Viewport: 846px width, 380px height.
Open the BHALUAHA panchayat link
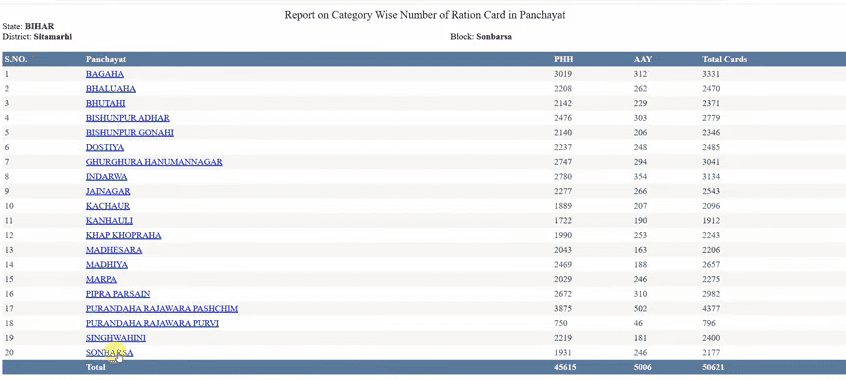(111, 89)
